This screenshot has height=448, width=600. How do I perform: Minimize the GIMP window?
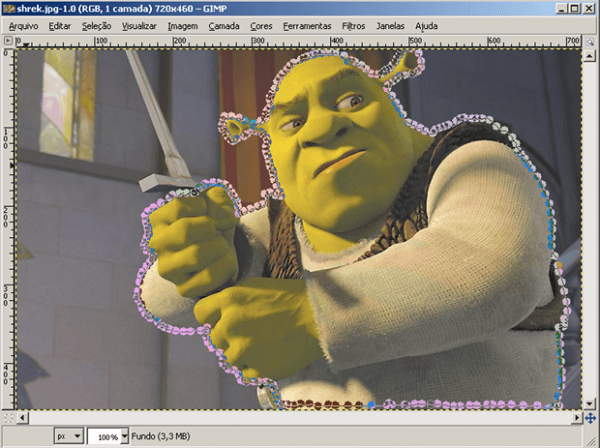(561, 8)
